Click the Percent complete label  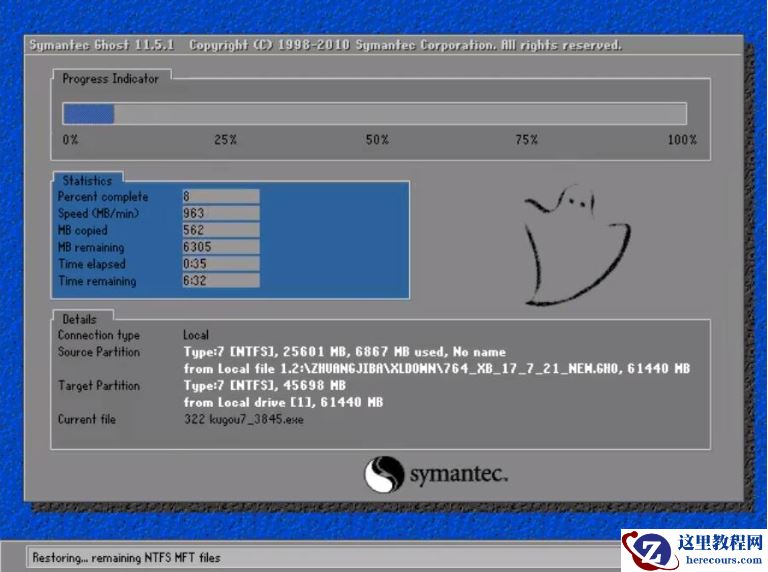pos(103,197)
